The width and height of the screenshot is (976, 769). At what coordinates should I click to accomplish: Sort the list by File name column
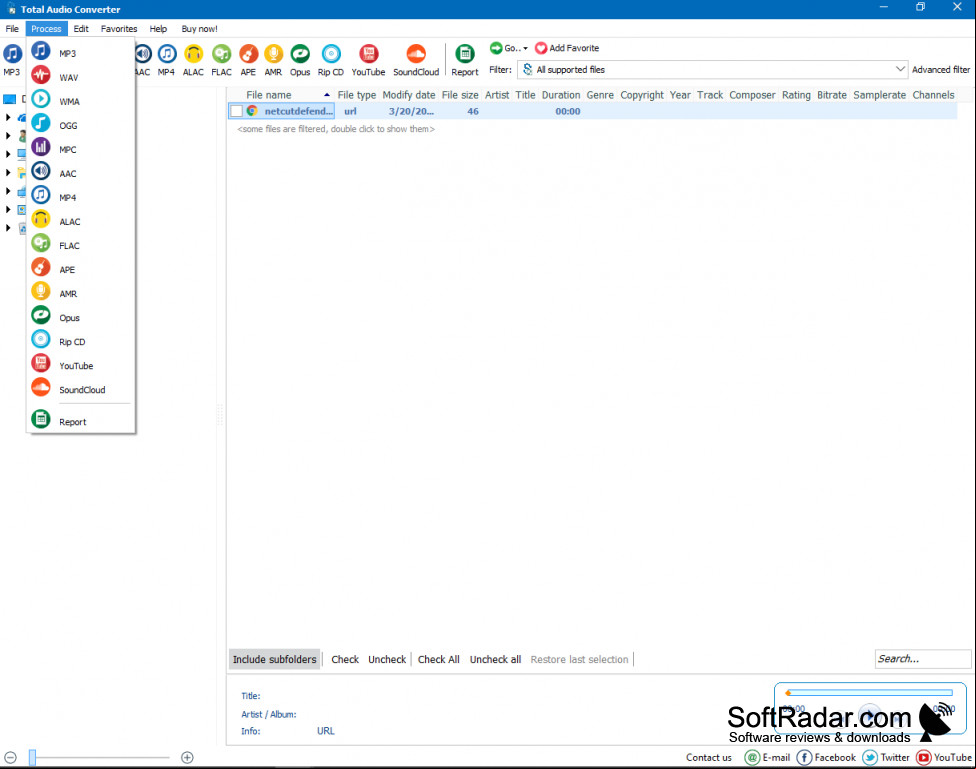point(268,95)
